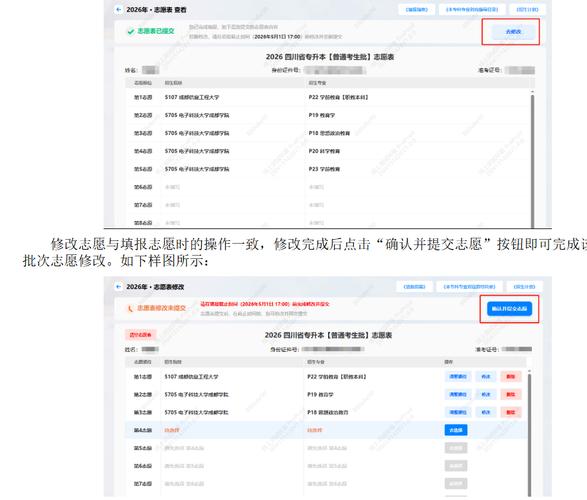Click the red 清空志愿表 tag button
The image size is (587, 500).
click(x=140, y=335)
